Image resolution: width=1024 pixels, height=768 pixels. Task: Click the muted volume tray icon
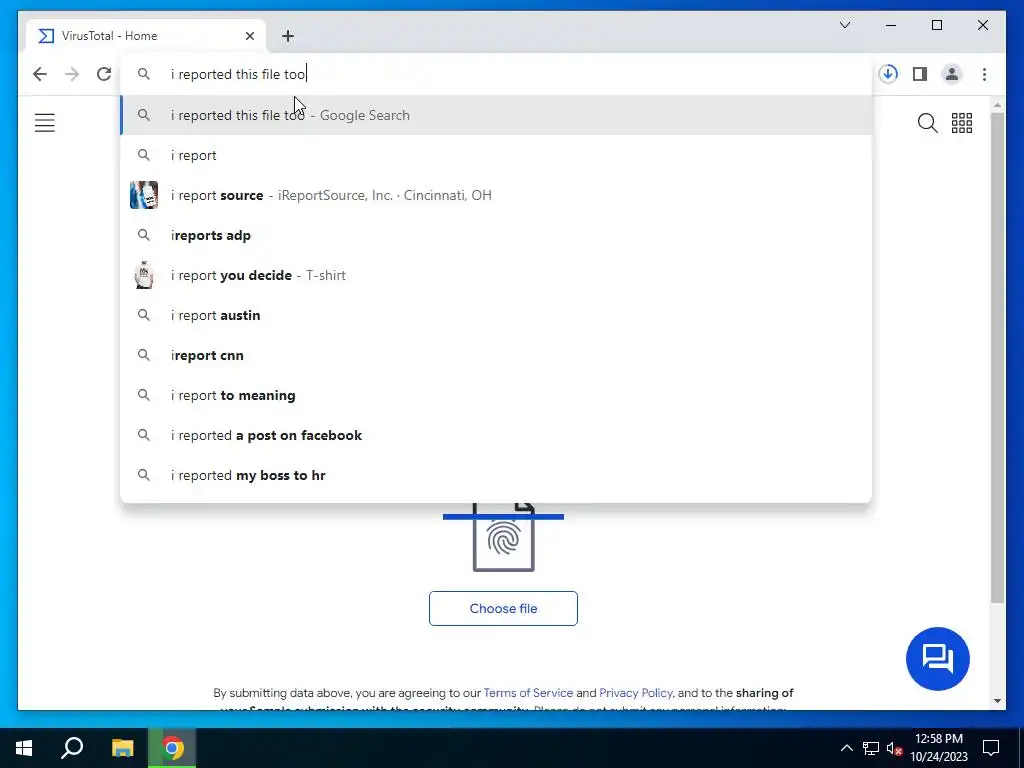click(894, 748)
